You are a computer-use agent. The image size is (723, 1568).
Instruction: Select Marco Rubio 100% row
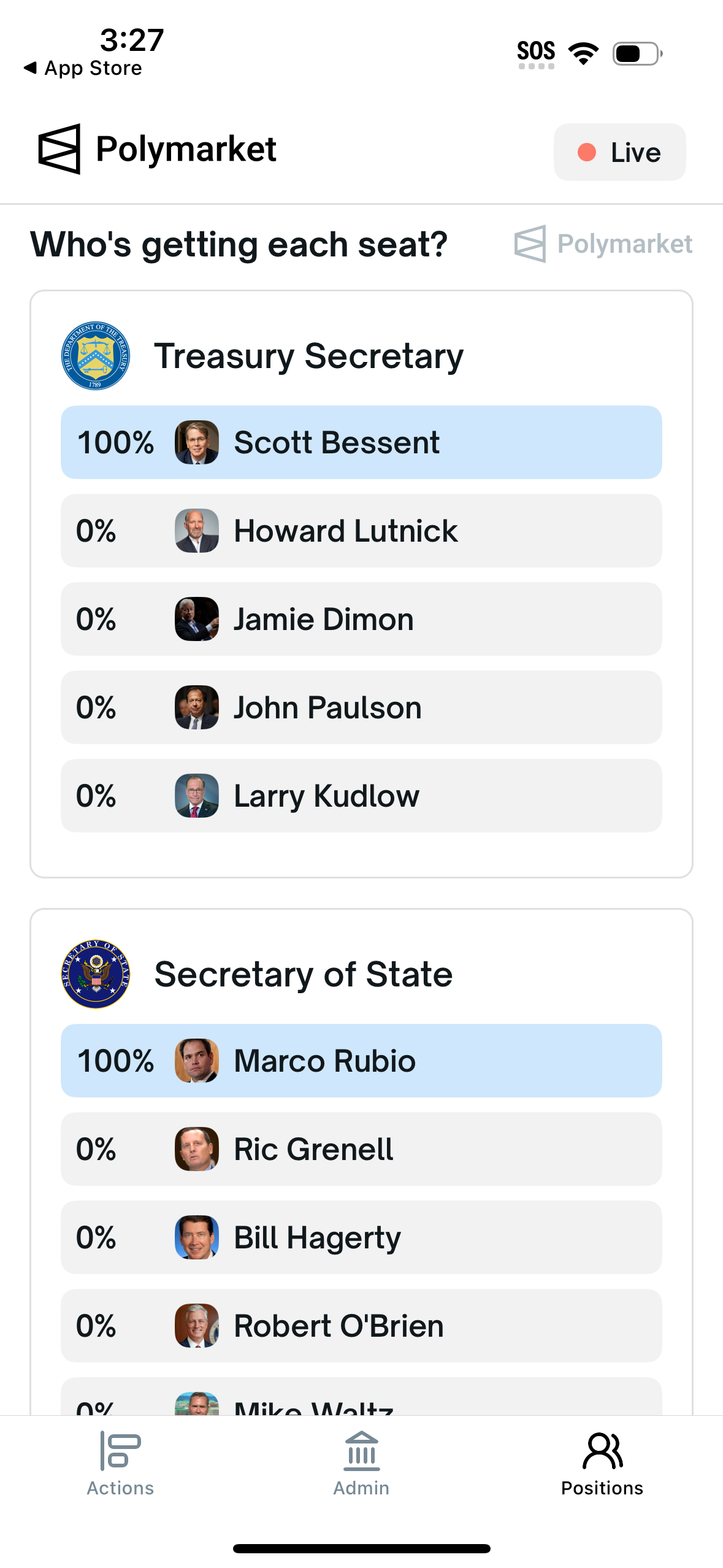click(x=361, y=1061)
